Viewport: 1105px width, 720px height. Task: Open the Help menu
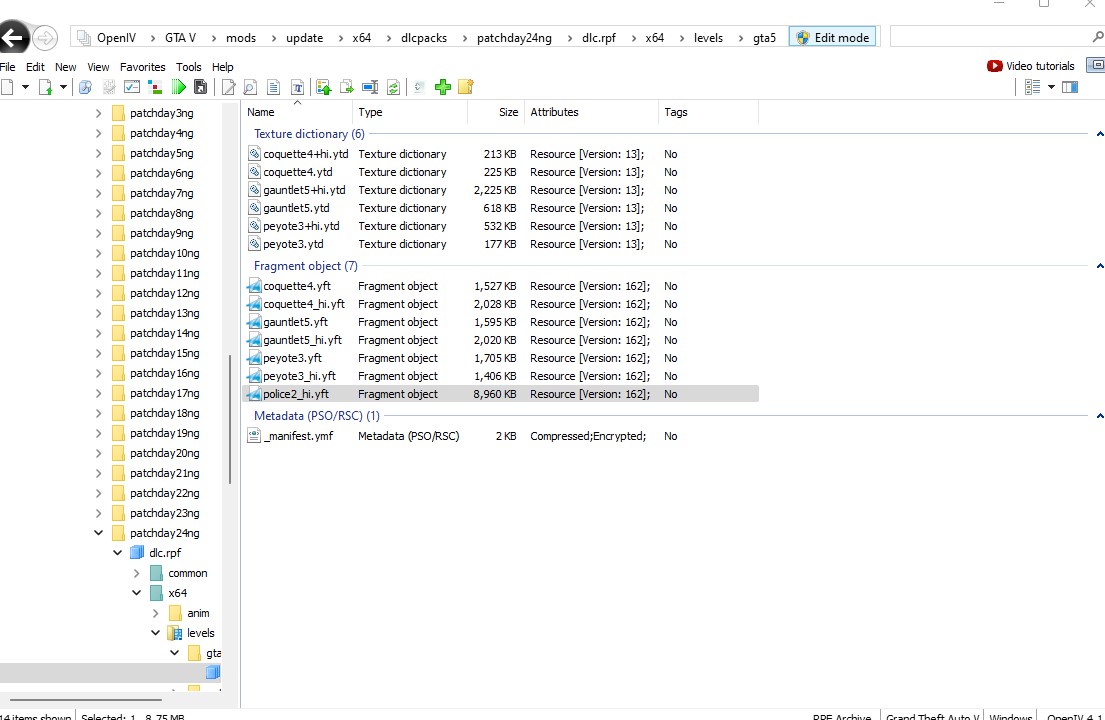[x=223, y=67]
